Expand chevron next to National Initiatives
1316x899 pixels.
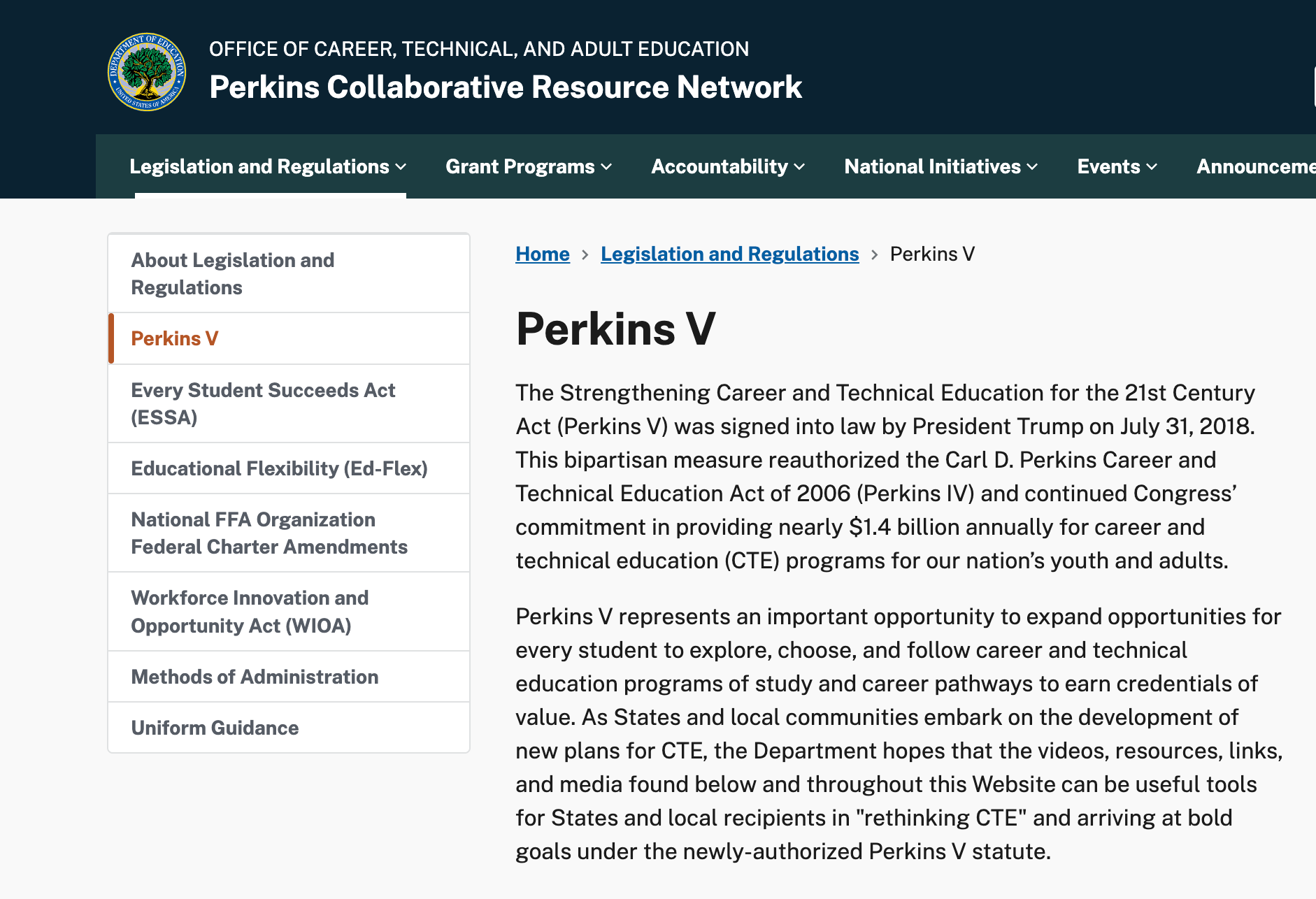[x=1032, y=167]
